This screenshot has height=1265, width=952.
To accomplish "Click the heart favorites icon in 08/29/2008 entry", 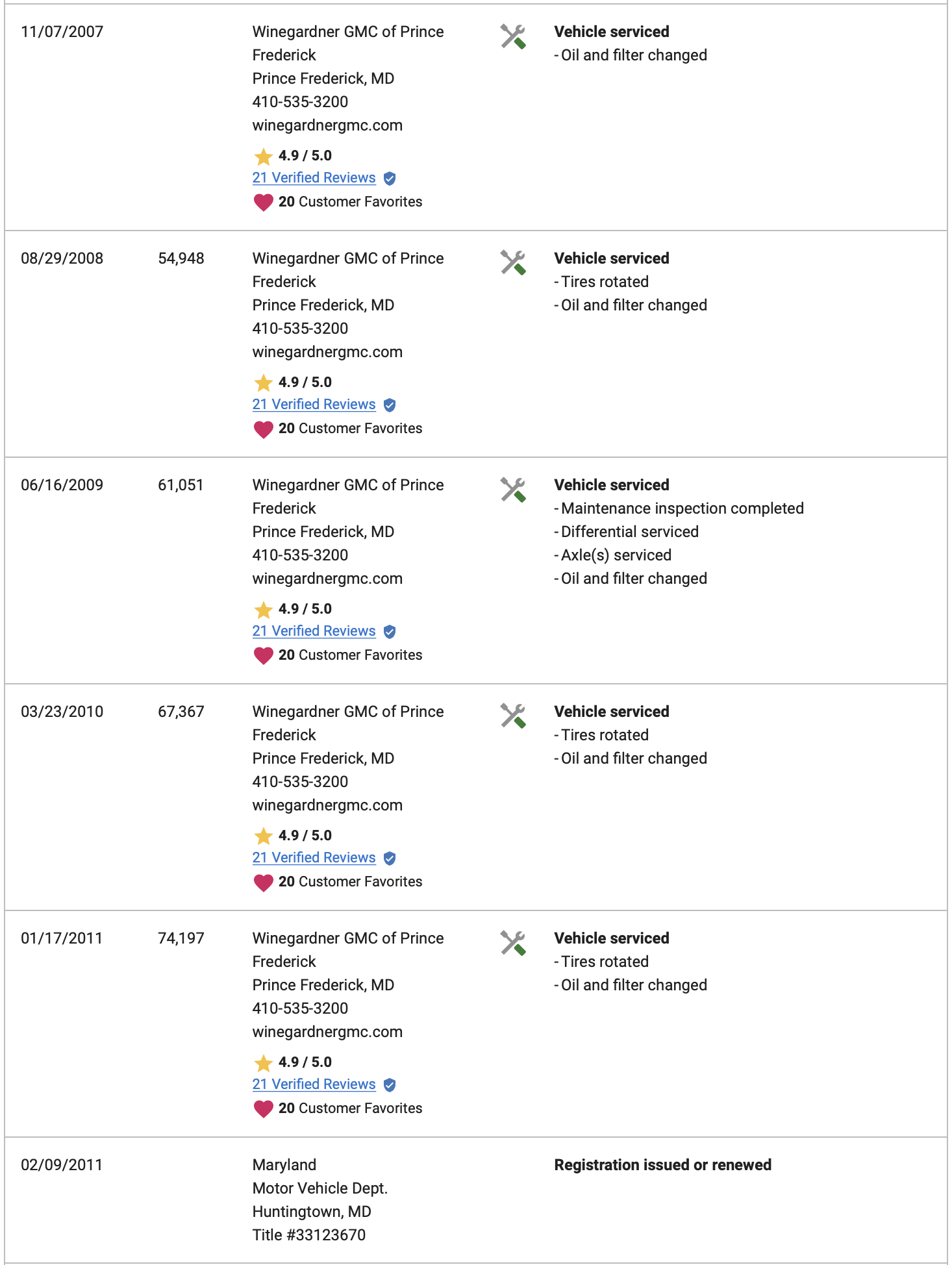I will (x=263, y=429).
